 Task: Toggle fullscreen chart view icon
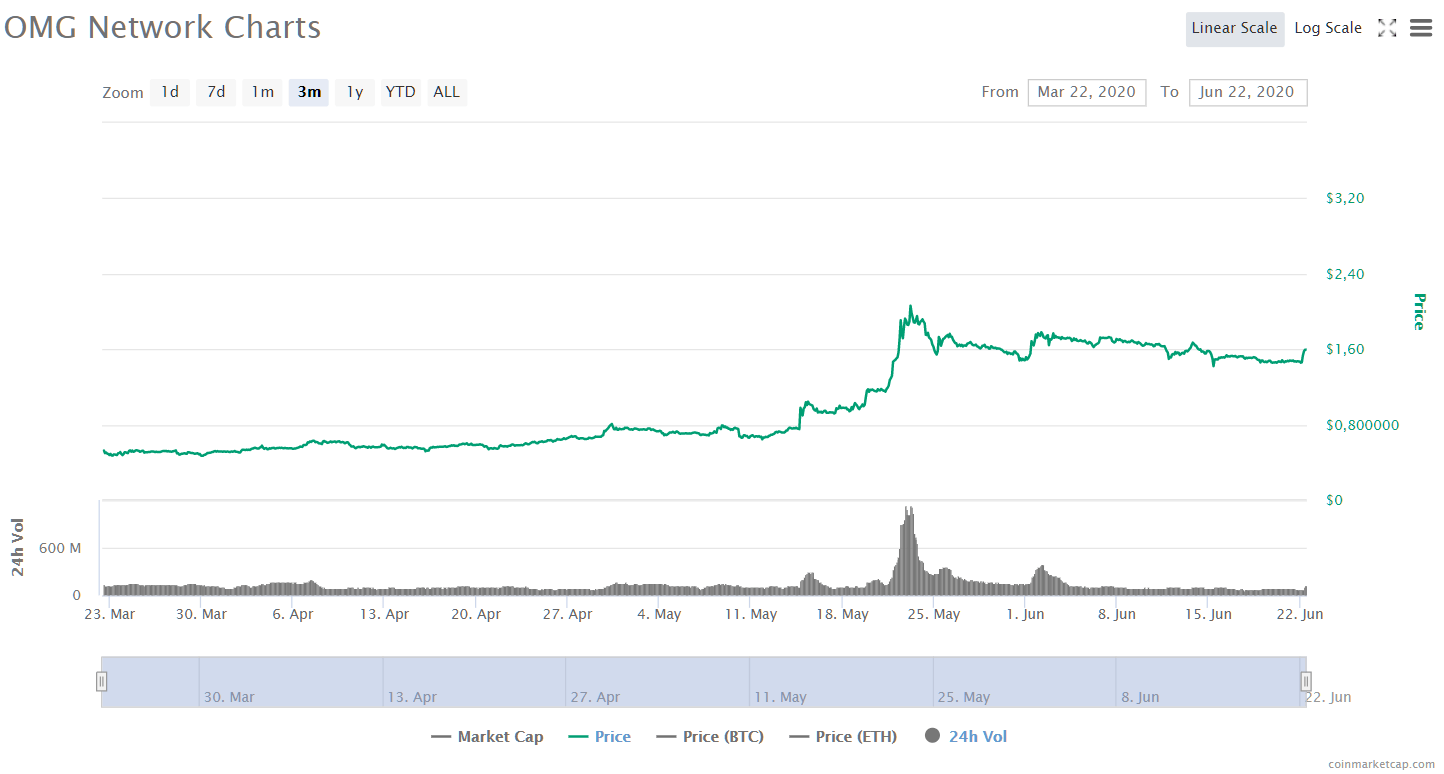pyautogui.click(x=1387, y=28)
